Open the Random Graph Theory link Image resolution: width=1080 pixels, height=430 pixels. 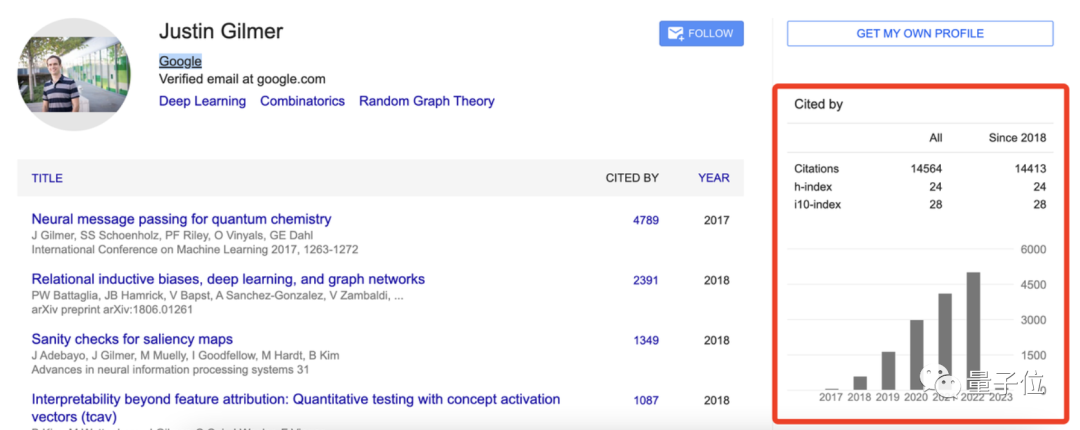point(426,101)
